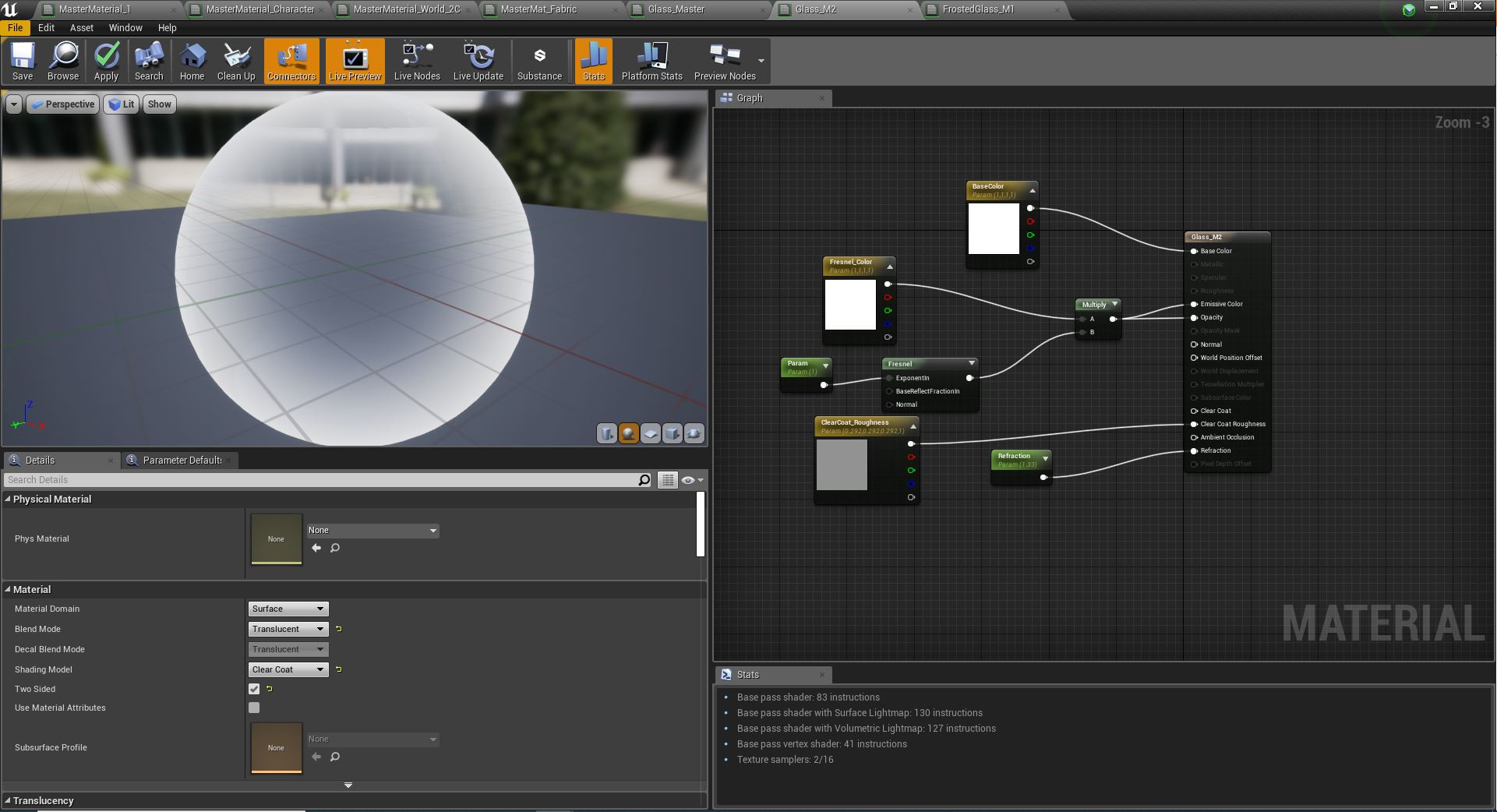Toggle the Live Preview feature

pyautogui.click(x=355, y=61)
